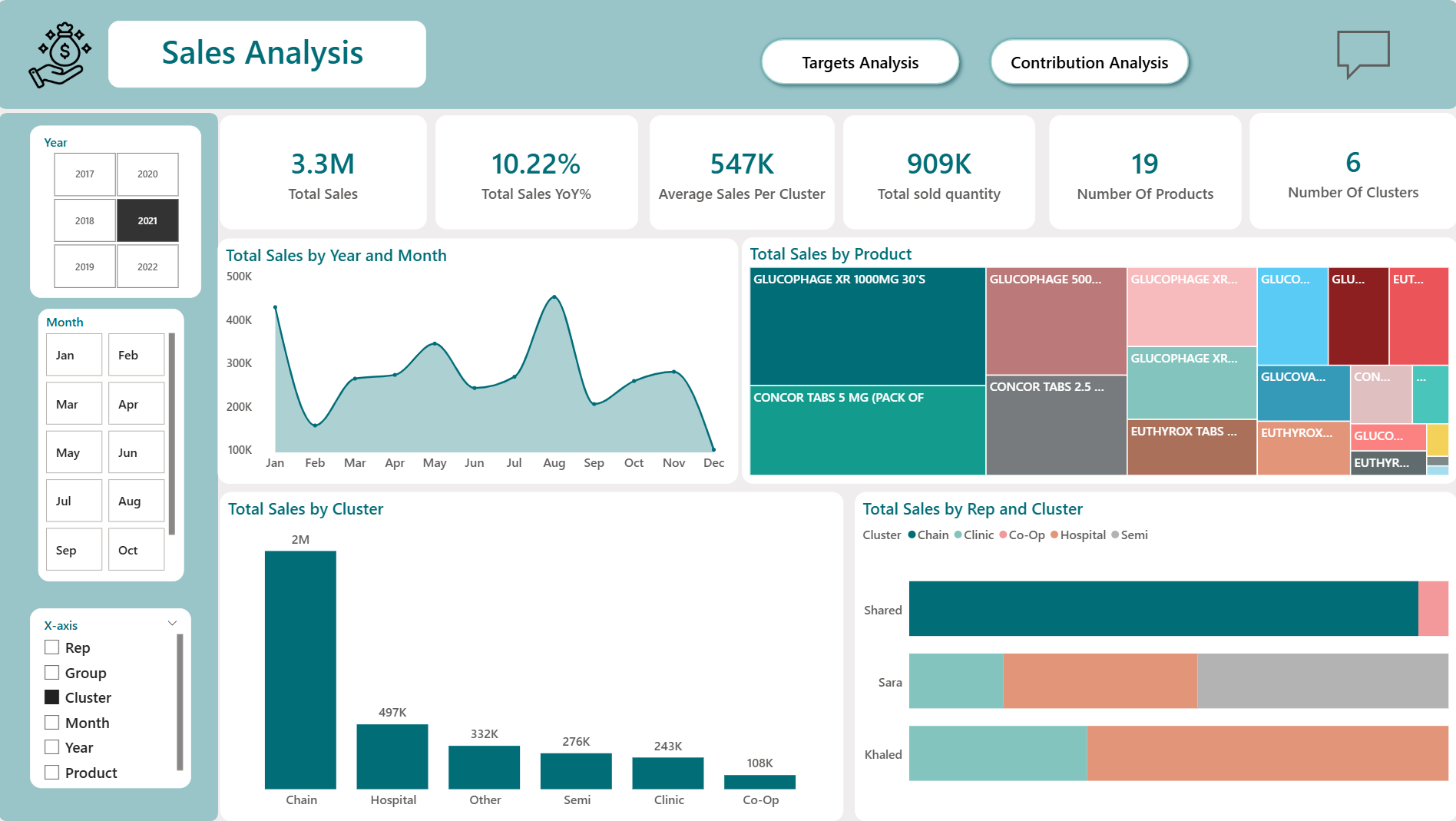The image size is (1456, 821).
Task: Uncheck the Cluster x-axis checkbox
Action: (x=52, y=697)
